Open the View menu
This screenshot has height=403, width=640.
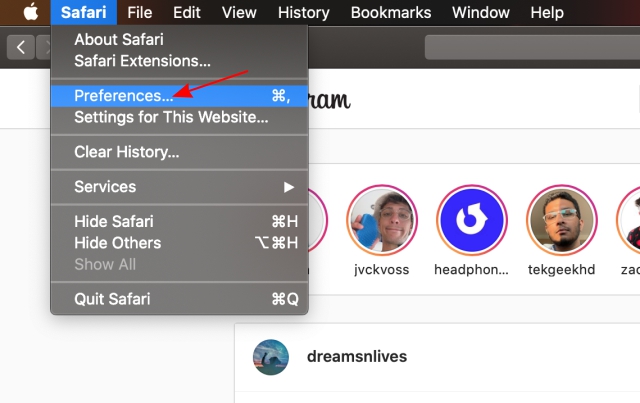239,12
